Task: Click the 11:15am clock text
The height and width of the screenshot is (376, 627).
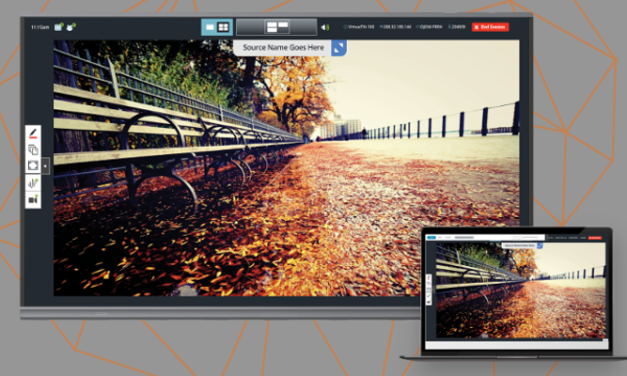Action: (x=40, y=27)
